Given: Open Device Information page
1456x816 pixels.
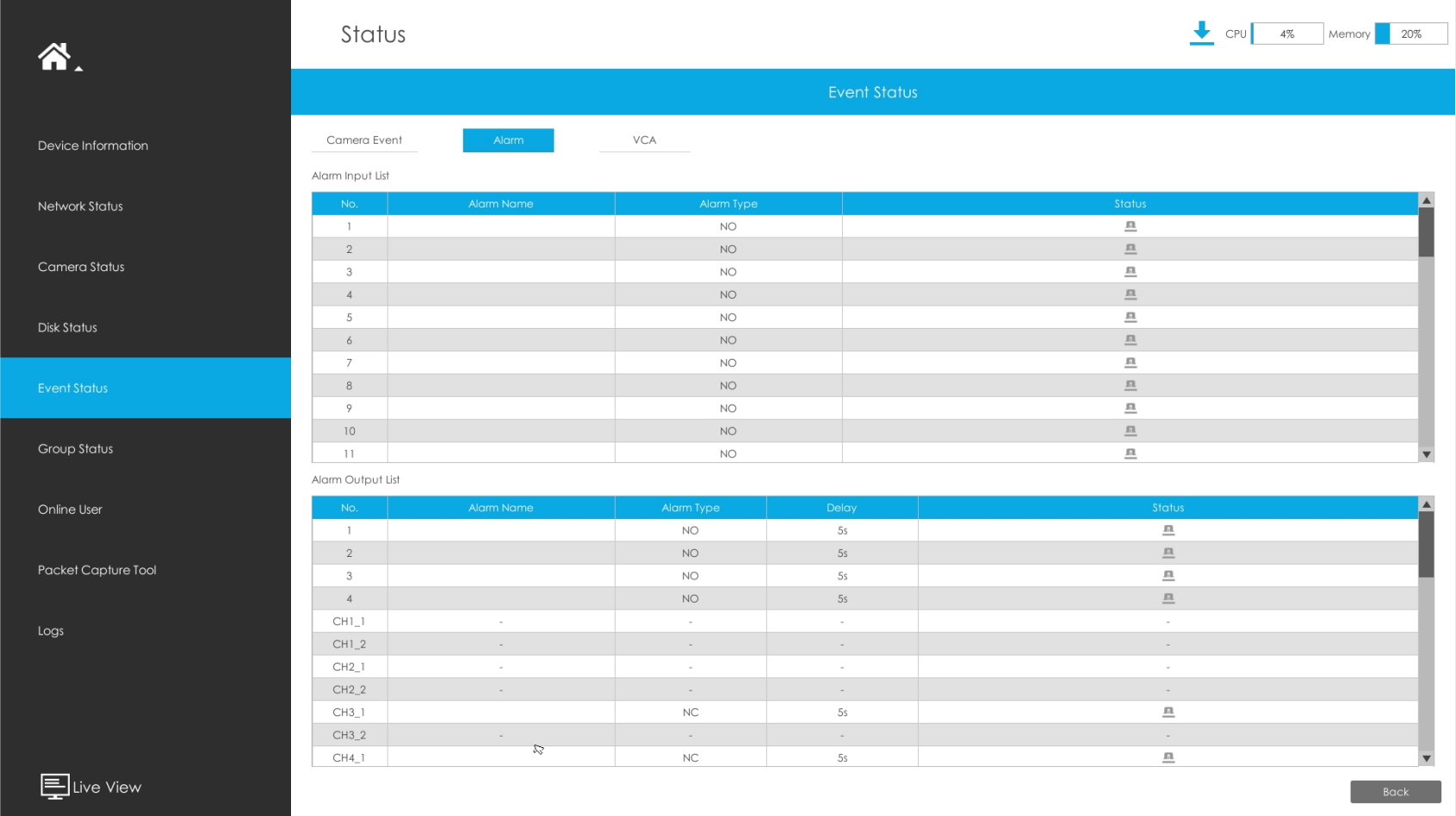Looking at the screenshot, I should point(146,145).
